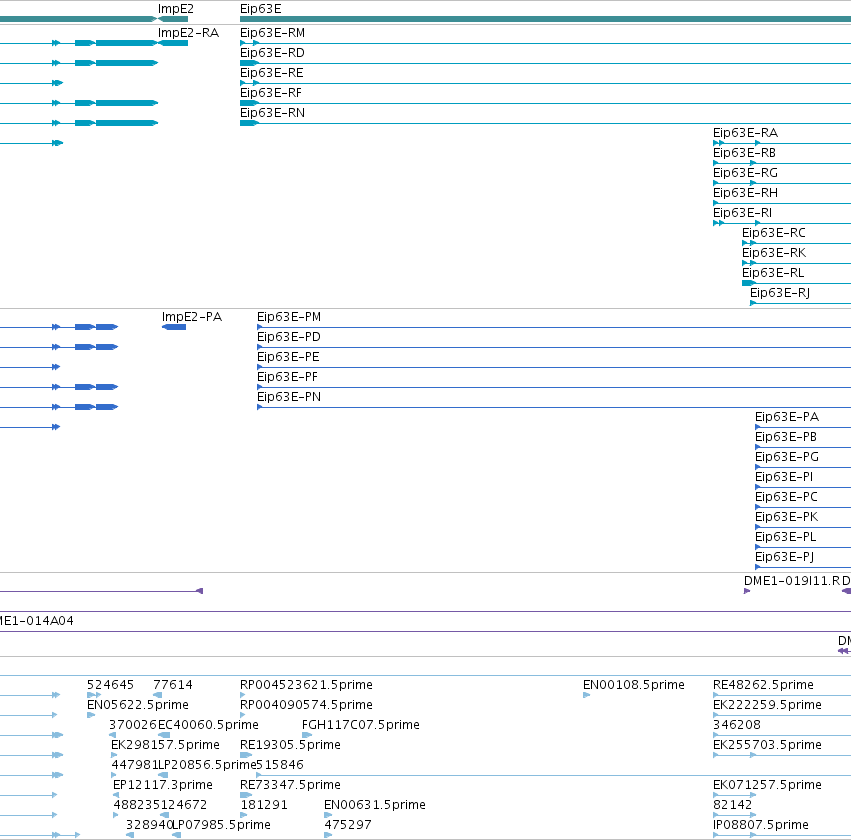Select the Eip63E-RD transcript label
Viewport: 851px width, 840px height.
tap(272, 53)
